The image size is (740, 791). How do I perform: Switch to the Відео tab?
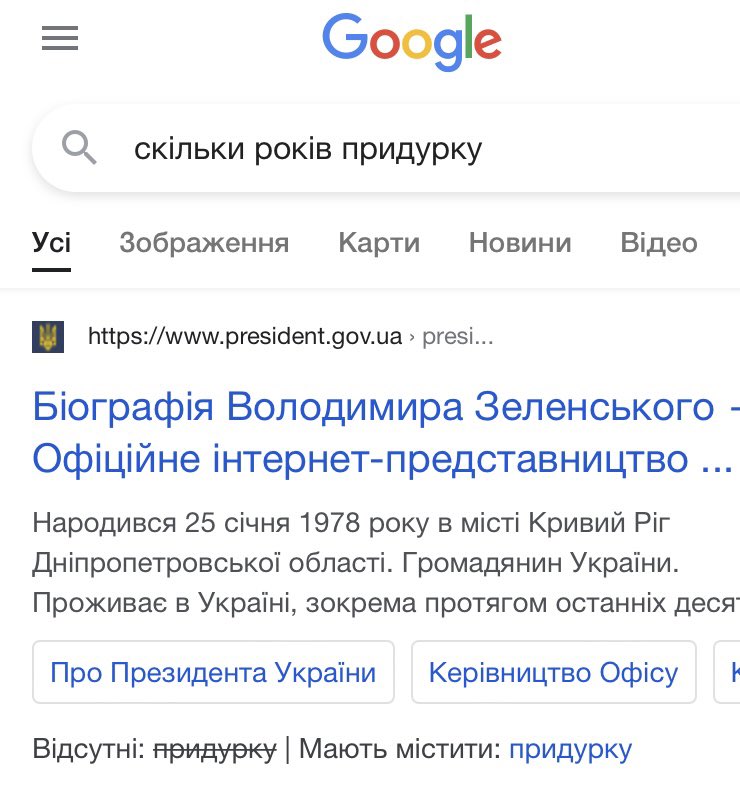pyautogui.click(x=659, y=242)
